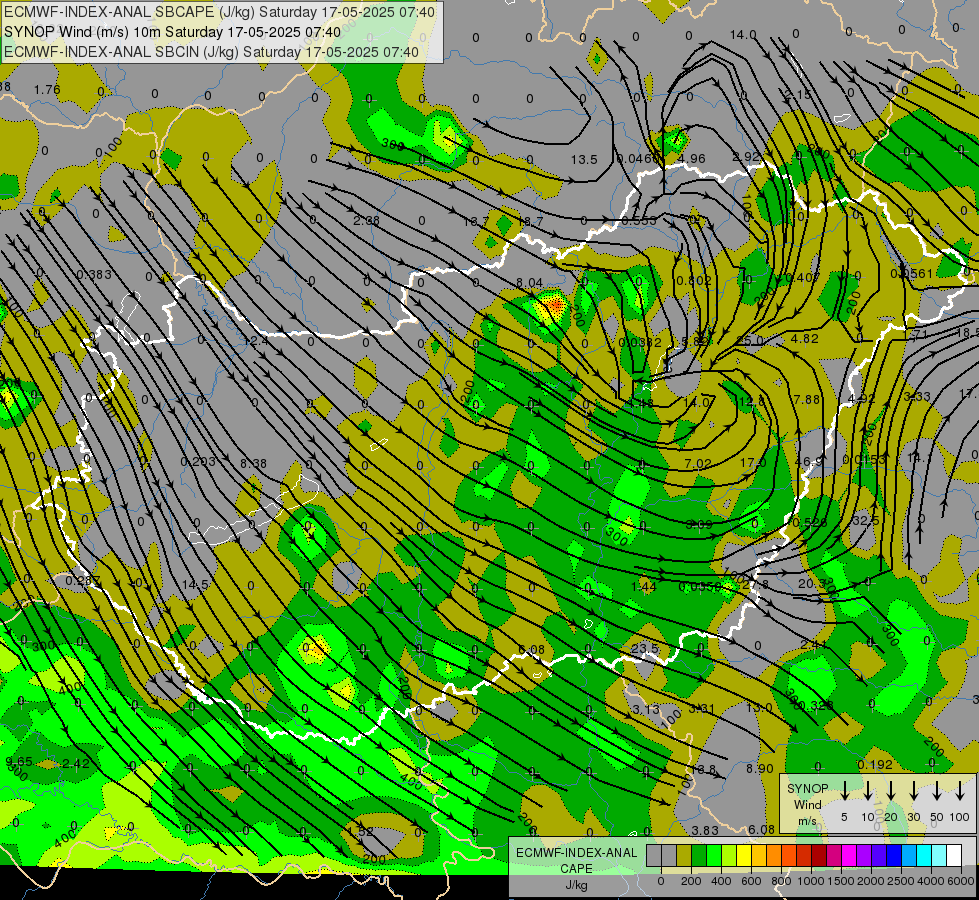Click the '1.52' map value
The width and height of the screenshot is (979, 900).
pyautogui.click(x=360, y=831)
